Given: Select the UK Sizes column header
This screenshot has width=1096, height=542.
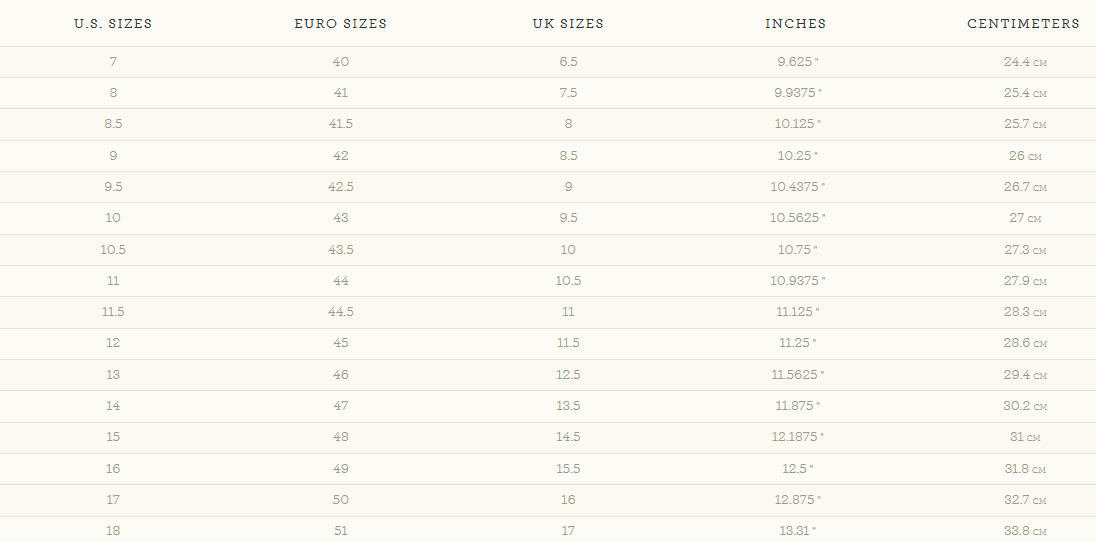Looking at the screenshot, I should tap(568, 24).
